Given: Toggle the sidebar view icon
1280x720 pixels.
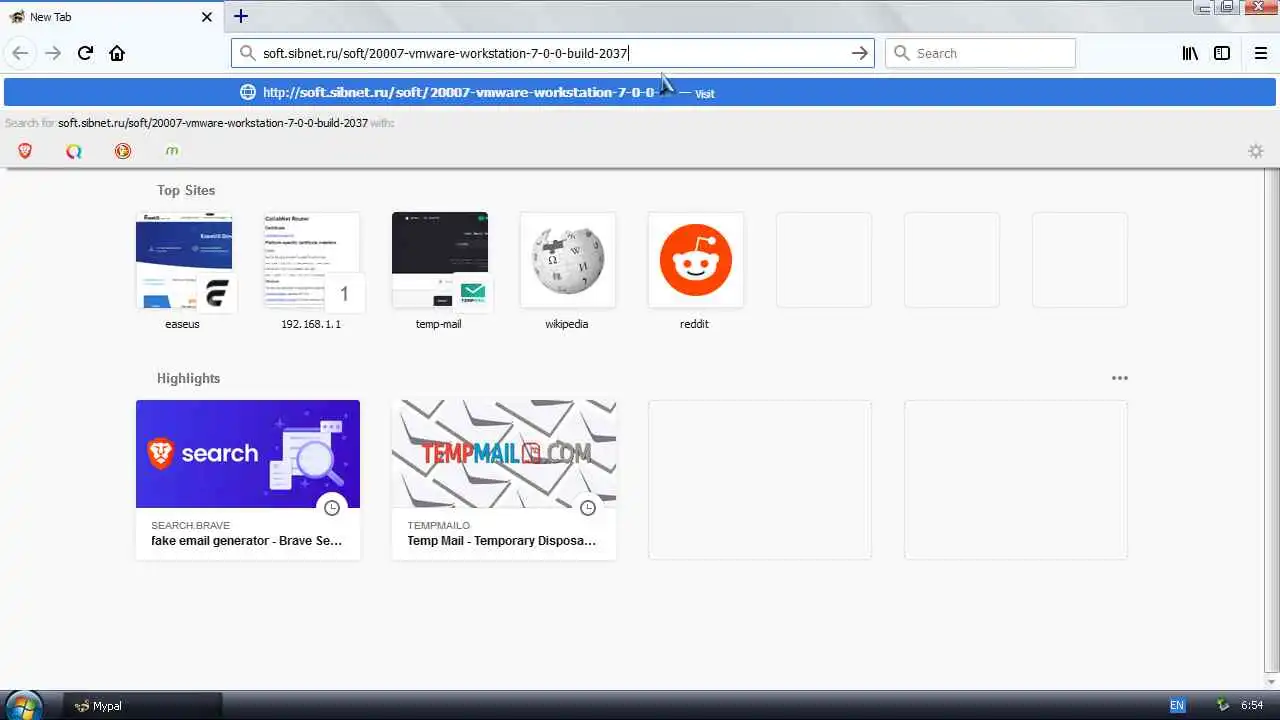Looking at the screenshot, I should [x=1222, y=53].
